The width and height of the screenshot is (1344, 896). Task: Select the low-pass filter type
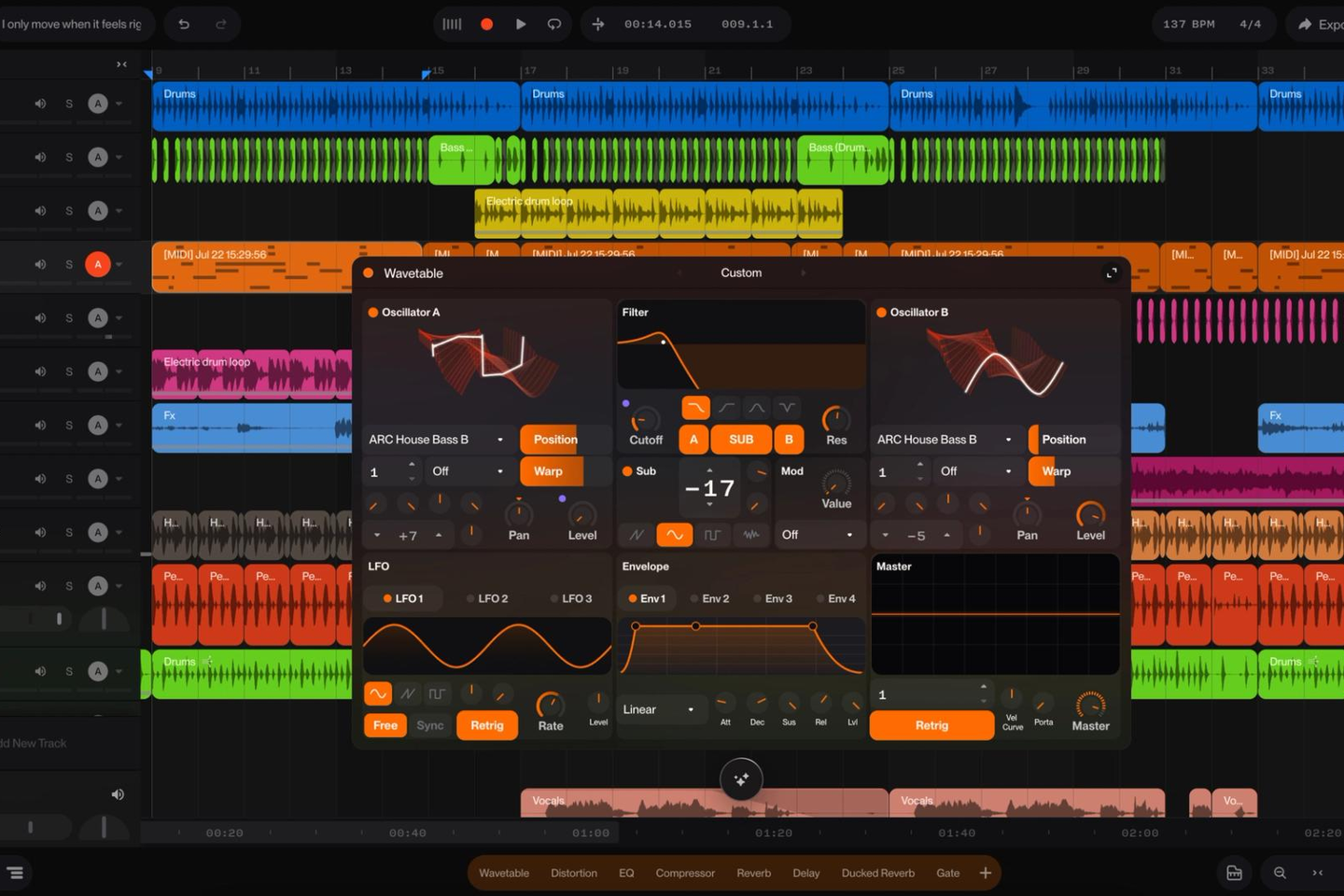click(695, 408)
